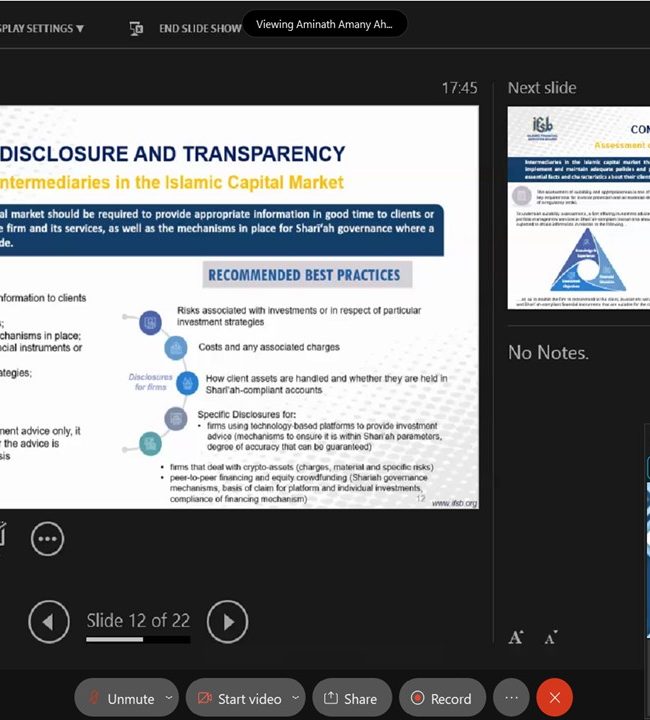Click the www.ifsb.org link on slide
This screenshot has width=650, height=720.
point(454,503)
